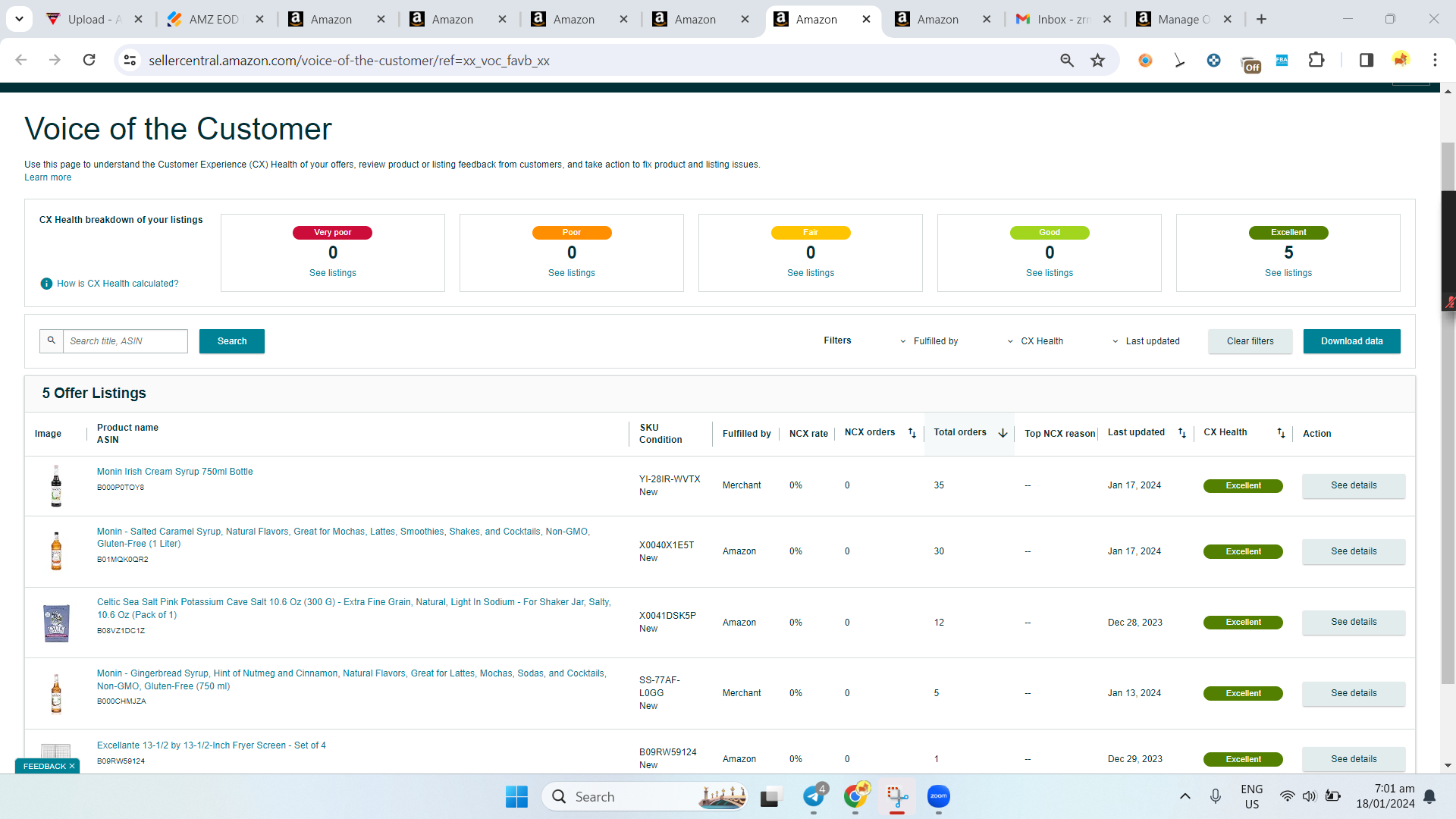This screenshot has width=1456, height=819.
Task: See details for Monin Gingerbread Syrup
Action: (1354, 693)
